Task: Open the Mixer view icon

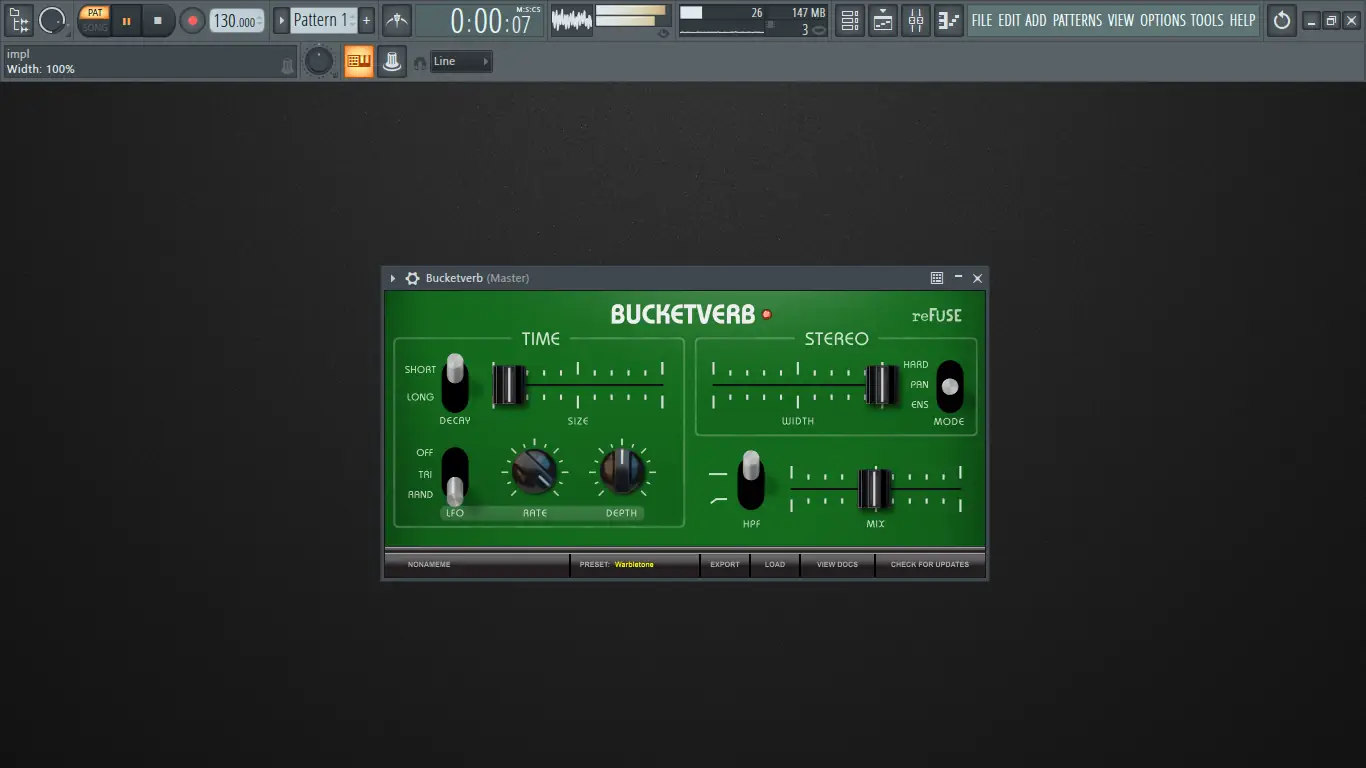Action: coord(916,20)
